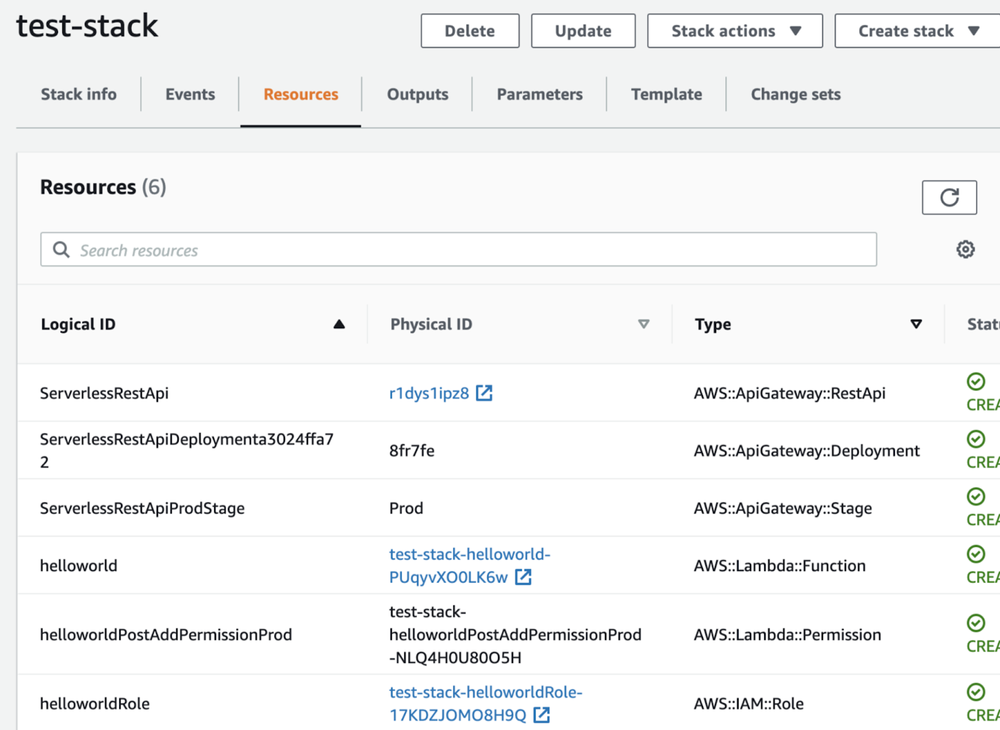Viewport: 1000px width, 730px height.
Task: Delete the test-stack stack
Action: (x=470, y=31)
